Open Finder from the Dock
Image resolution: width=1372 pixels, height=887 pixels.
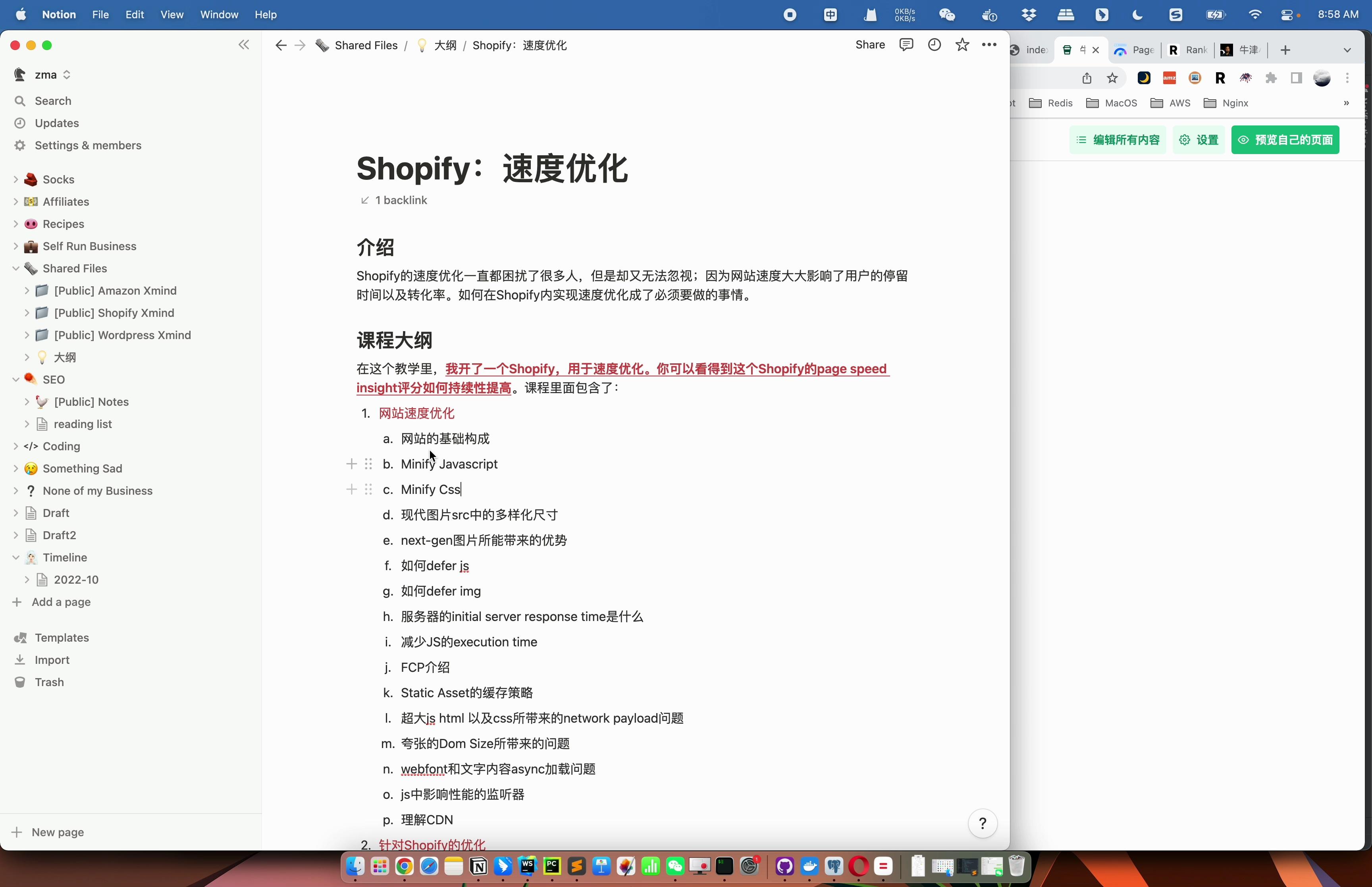pos(355,866)
